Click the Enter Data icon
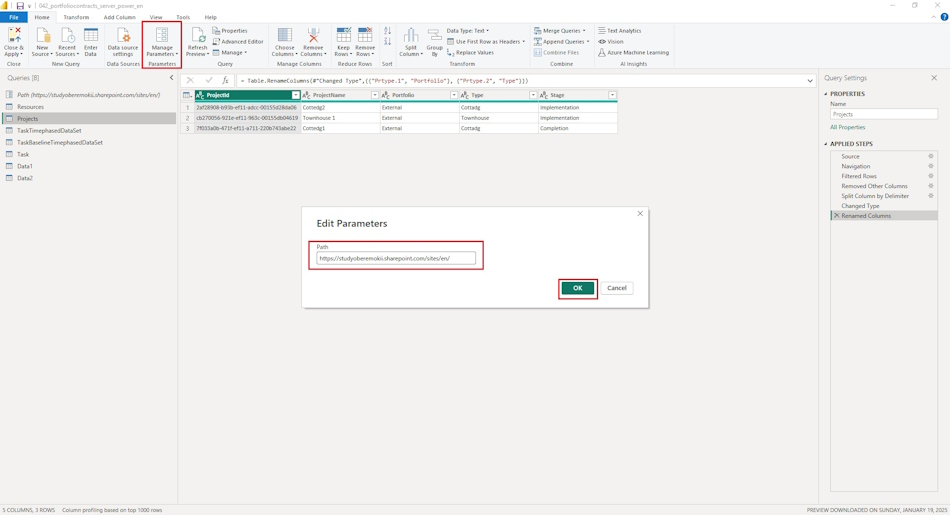The image size is (950, 515). [x=91, y=36]
